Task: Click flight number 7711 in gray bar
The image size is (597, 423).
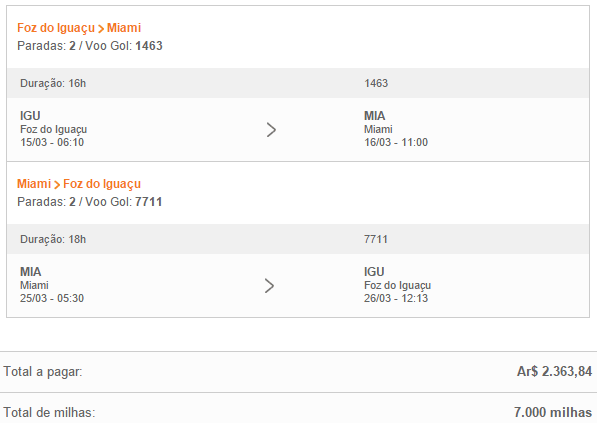Action: coord(376,239)
